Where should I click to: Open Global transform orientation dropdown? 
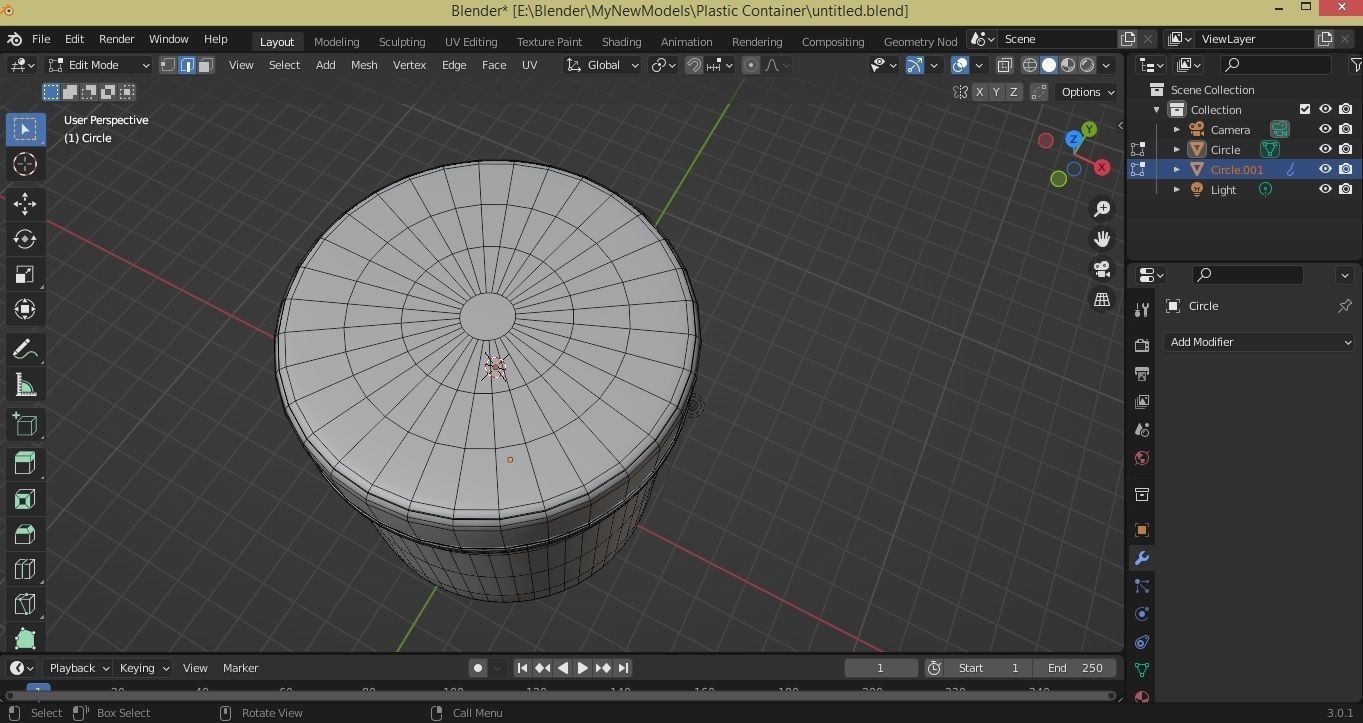click(x=603, y=65)
